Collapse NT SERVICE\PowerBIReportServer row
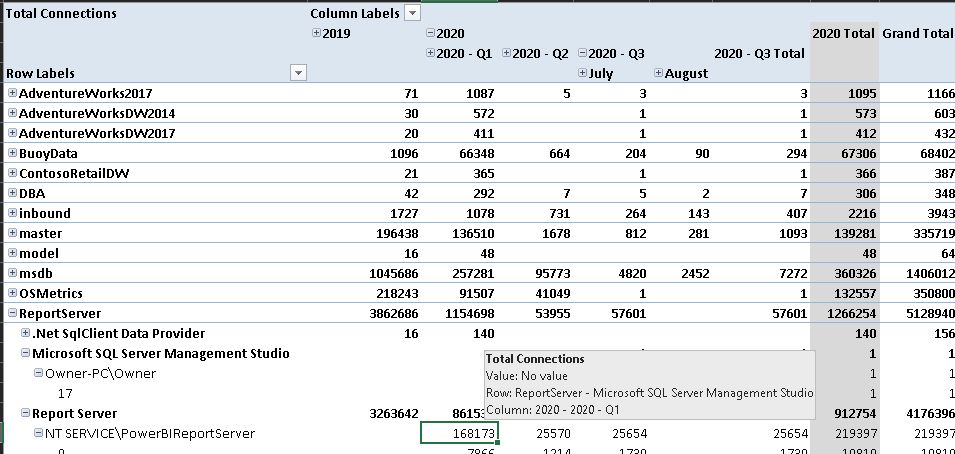This screenshot has width=955, height=454. point(38,433)
